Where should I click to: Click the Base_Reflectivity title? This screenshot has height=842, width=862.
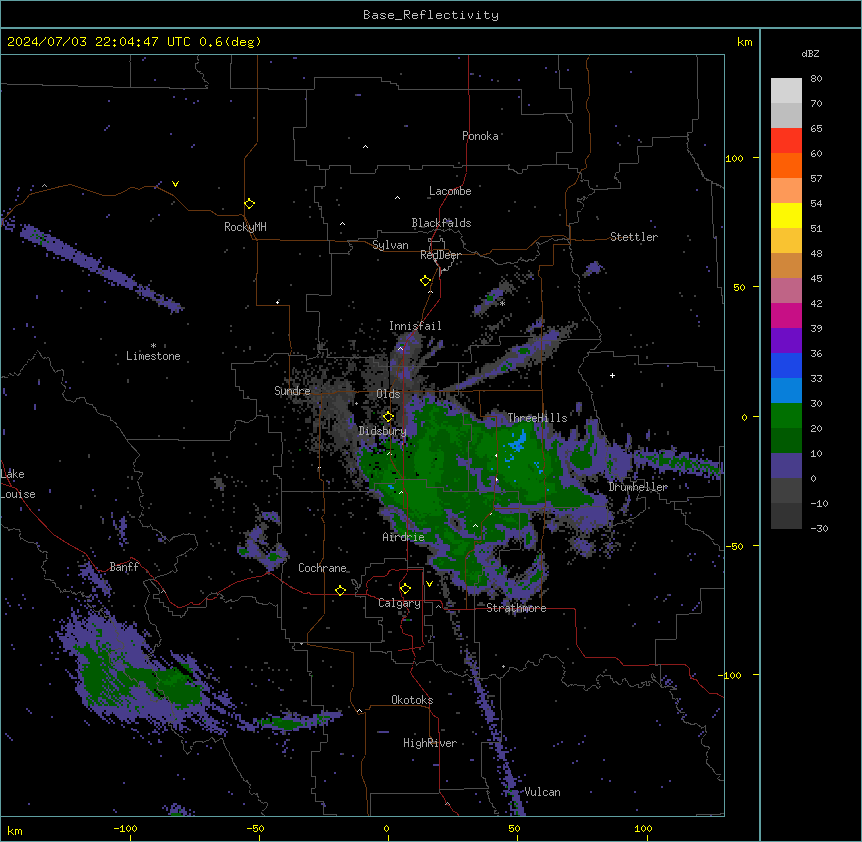coord(431,15)
